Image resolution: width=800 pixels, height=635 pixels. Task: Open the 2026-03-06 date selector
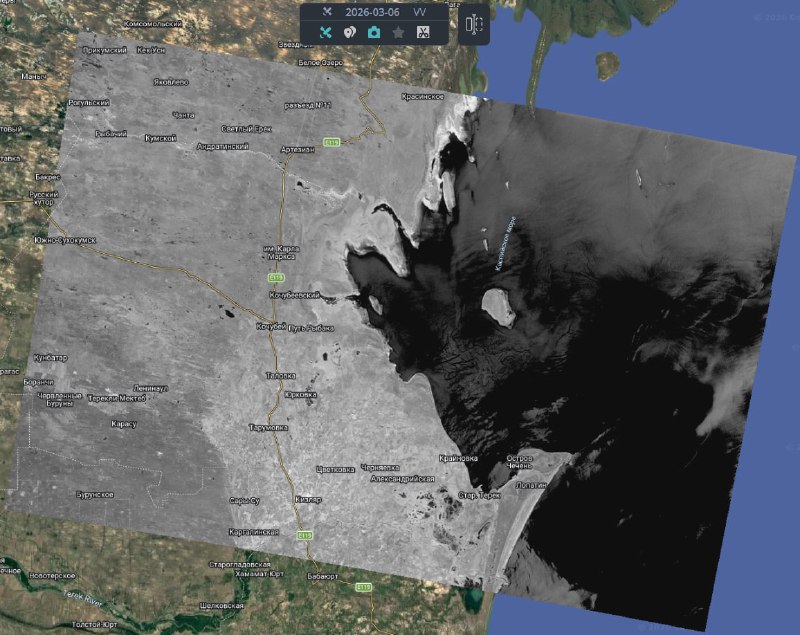click(x=371, y=11)
